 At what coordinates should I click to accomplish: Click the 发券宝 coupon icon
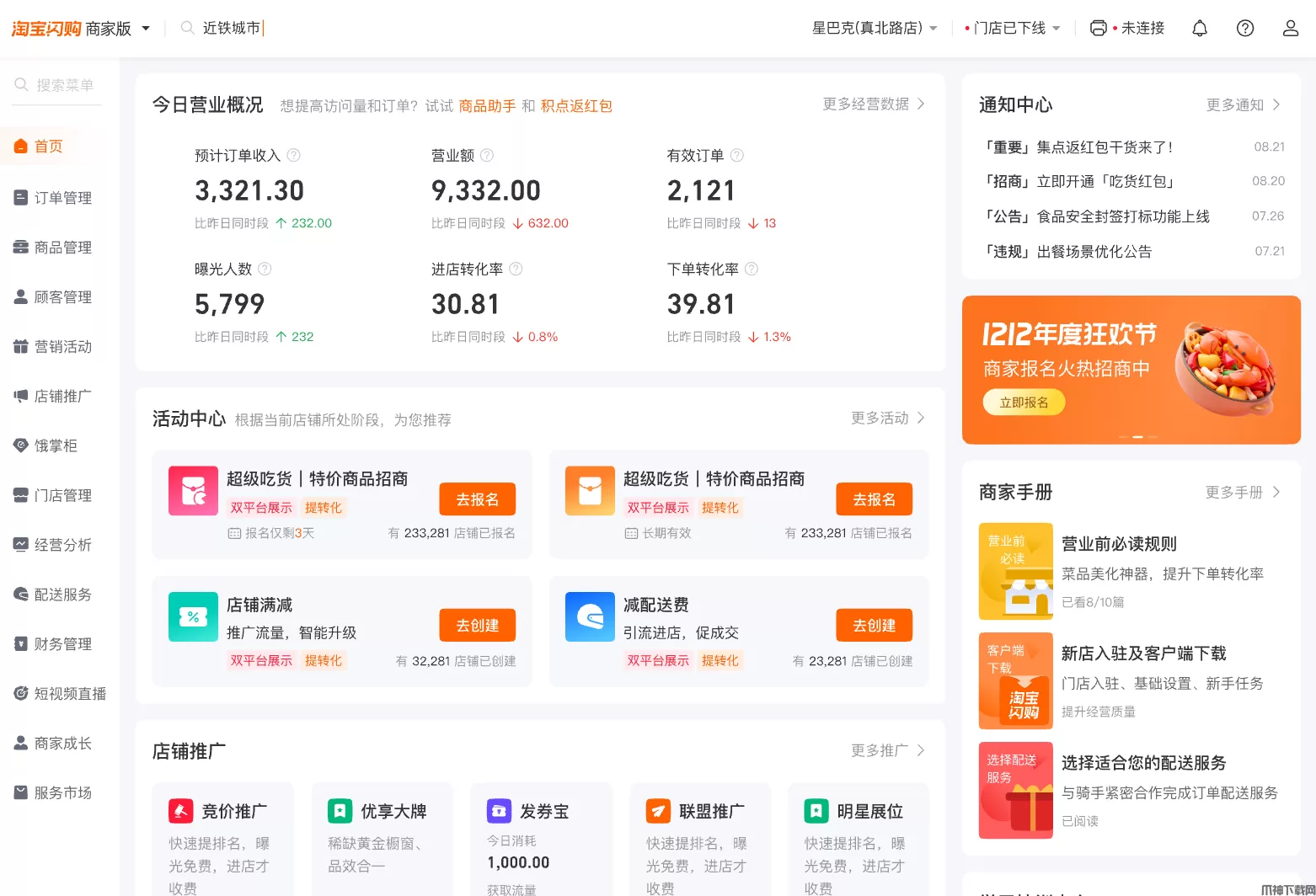[x=499, y=811]
